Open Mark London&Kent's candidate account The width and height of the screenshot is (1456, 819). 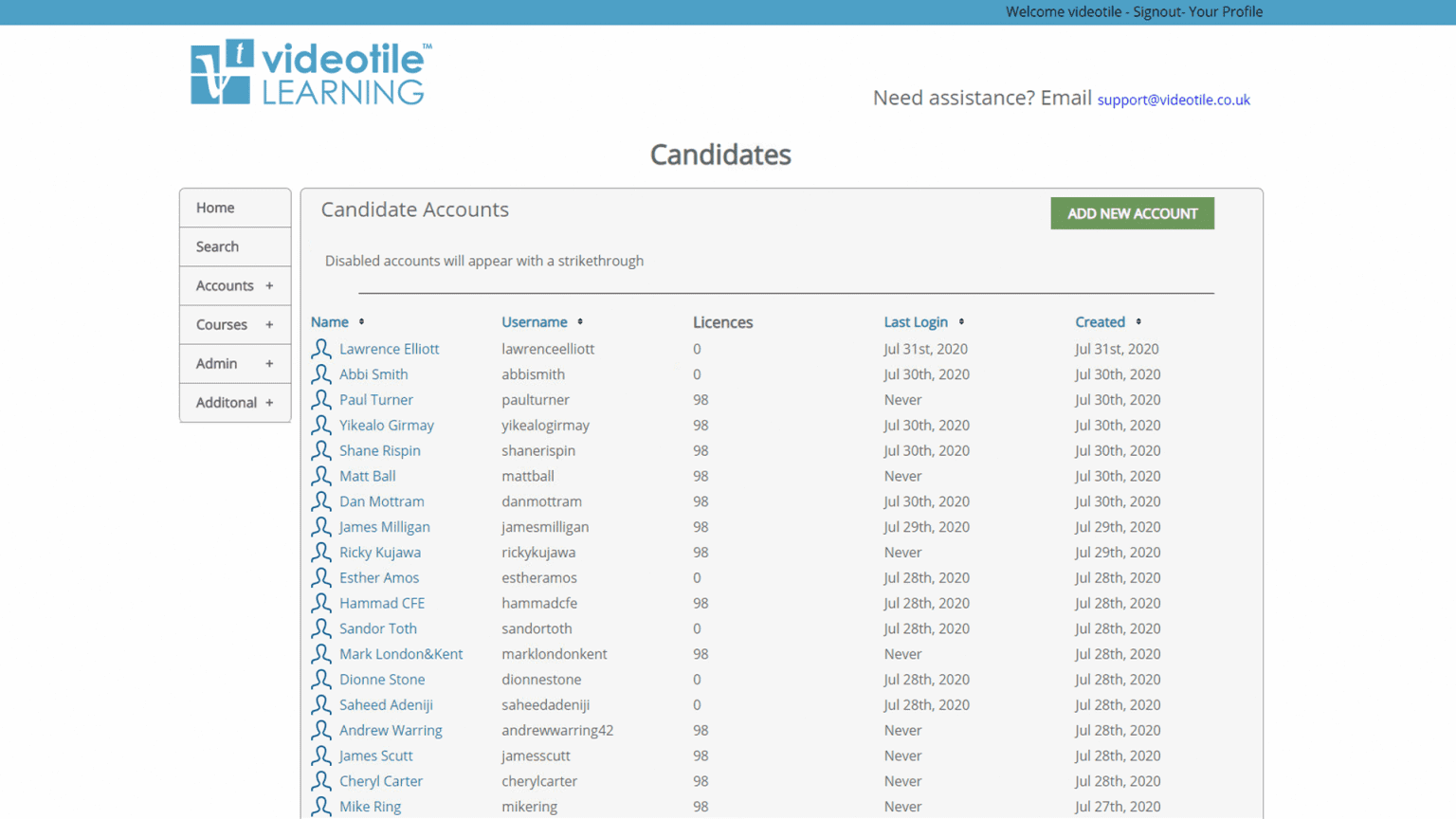click(x=401, y=654)
